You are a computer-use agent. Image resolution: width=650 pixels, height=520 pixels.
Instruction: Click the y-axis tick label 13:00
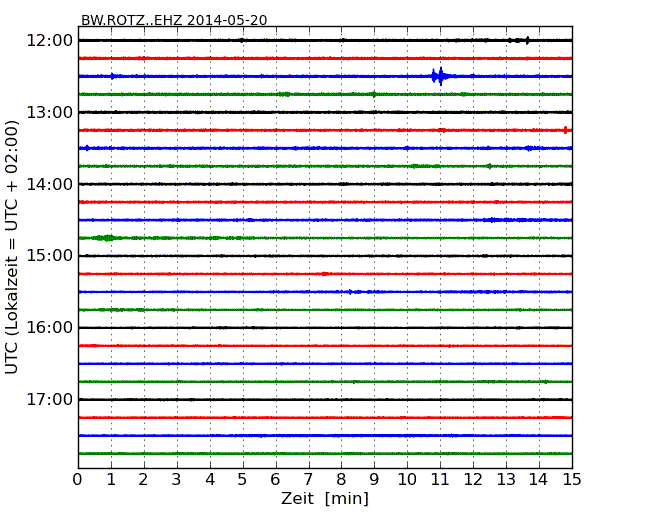pos(50,112)
